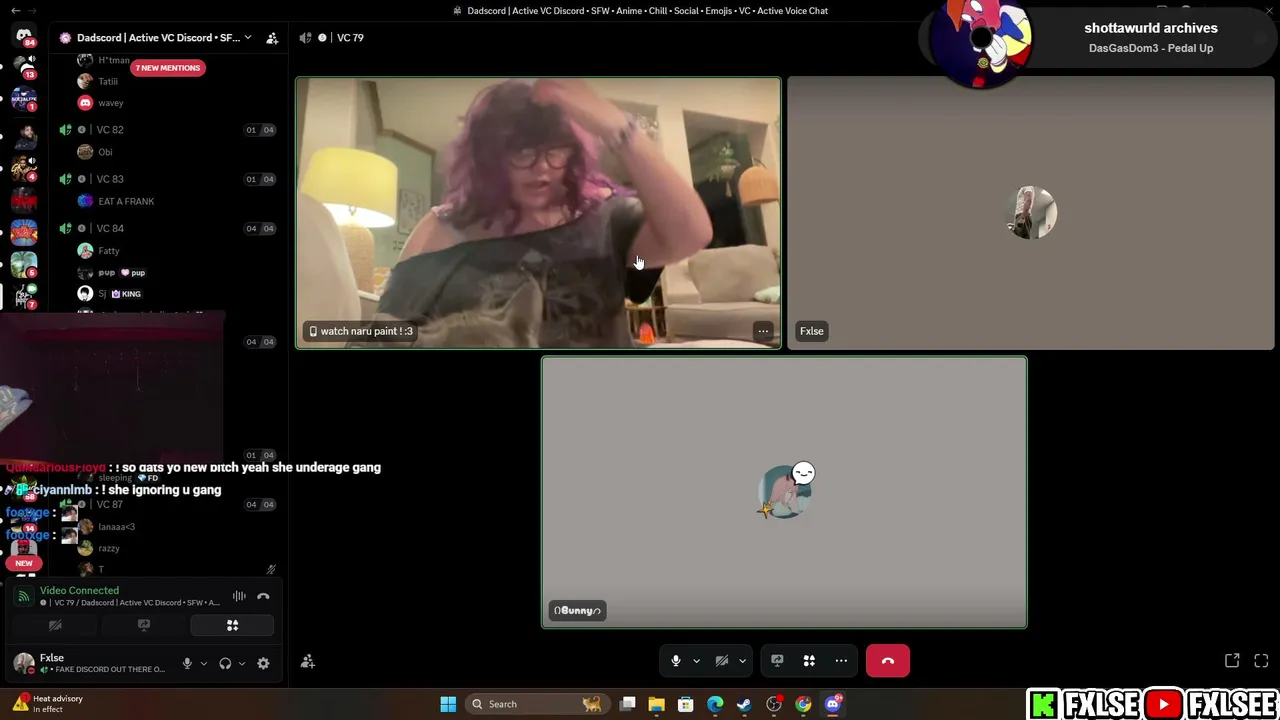Start an activity from the call control bar
The width and height of the screenshot is (1280, 720).
tap(809, 661)
